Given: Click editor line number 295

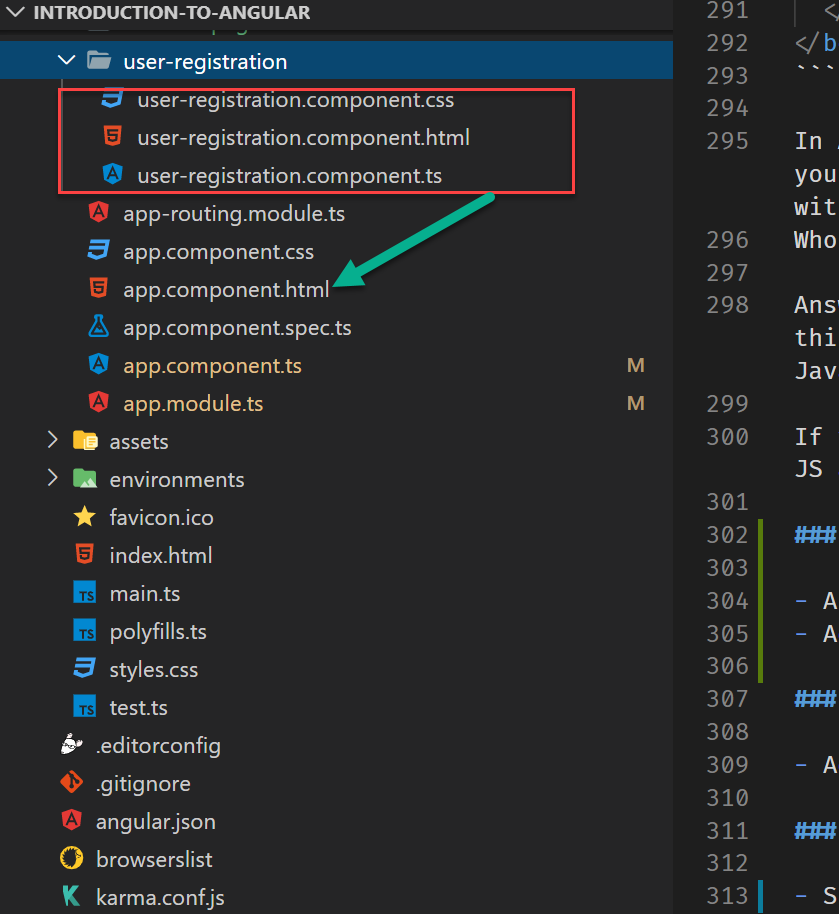Looking at the screenshot, I should [x=727, y=140].
